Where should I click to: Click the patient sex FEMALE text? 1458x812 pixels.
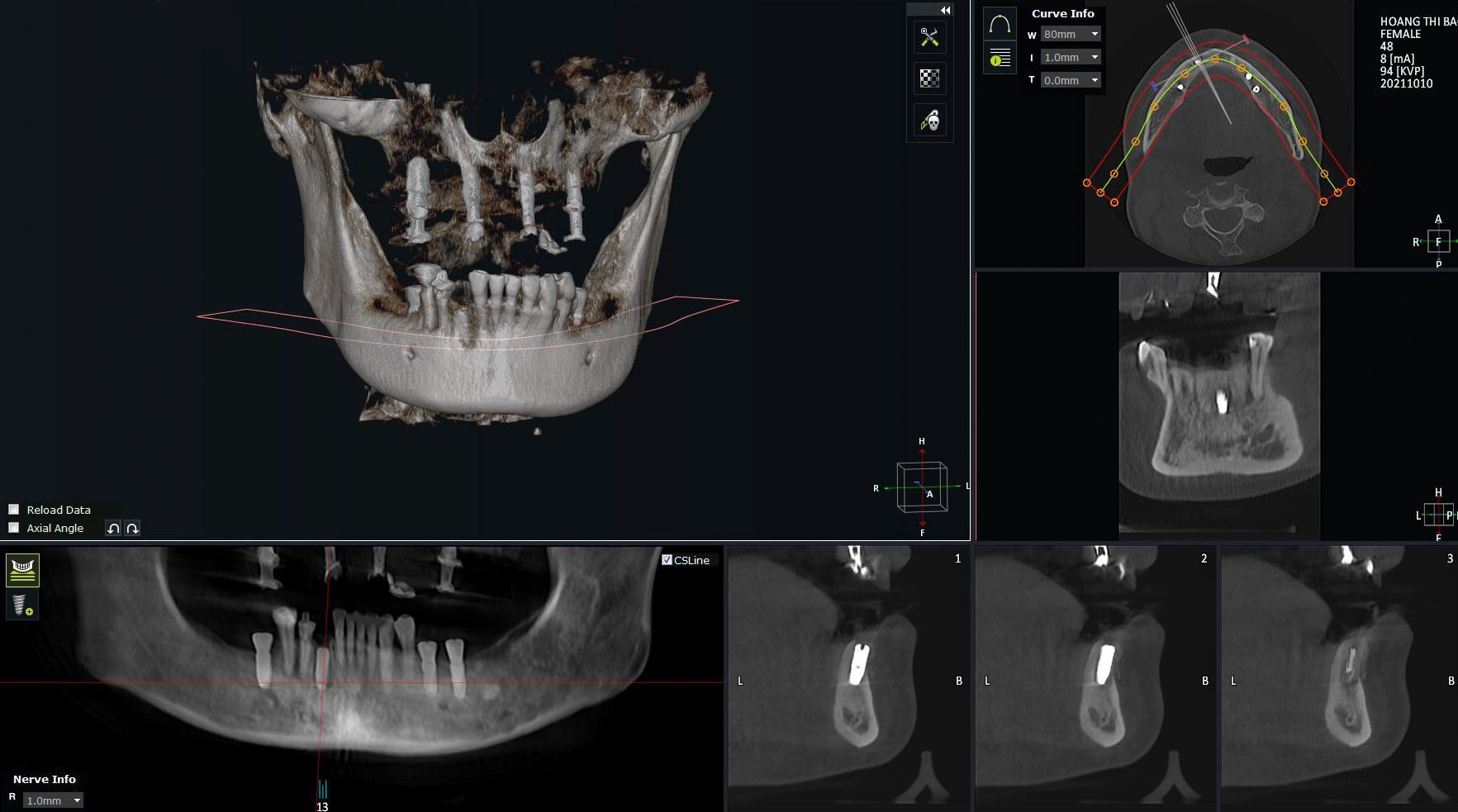click(x=1400, y=34)
